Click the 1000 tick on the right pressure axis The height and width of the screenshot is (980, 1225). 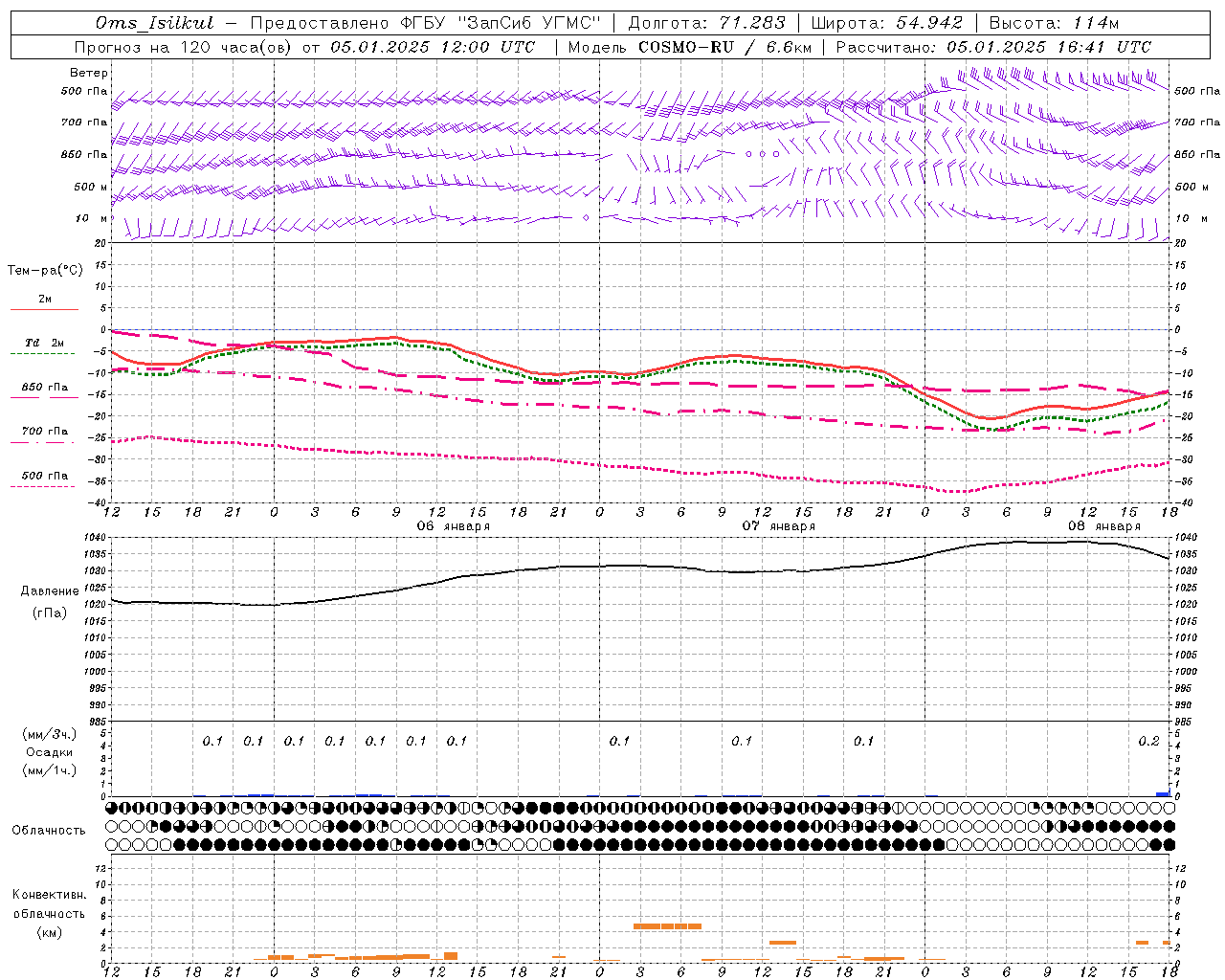click(x=1184, y=672)
